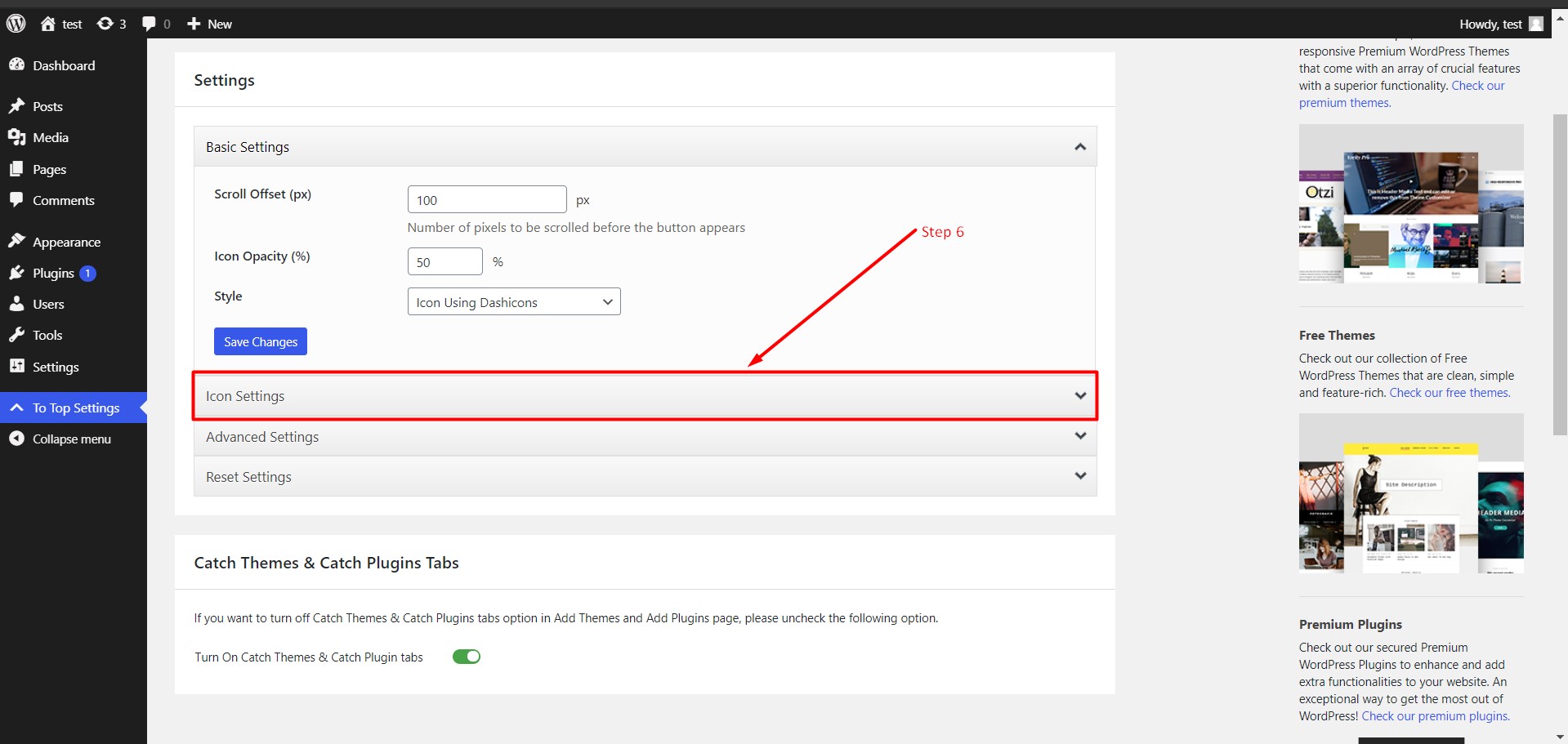The height and width of the screenshot is (744, 1568).
Task: Toggle Turn On Catch Themes & Catch Plugin tabs
Action: pyautogui.click(x=467, y=657)
